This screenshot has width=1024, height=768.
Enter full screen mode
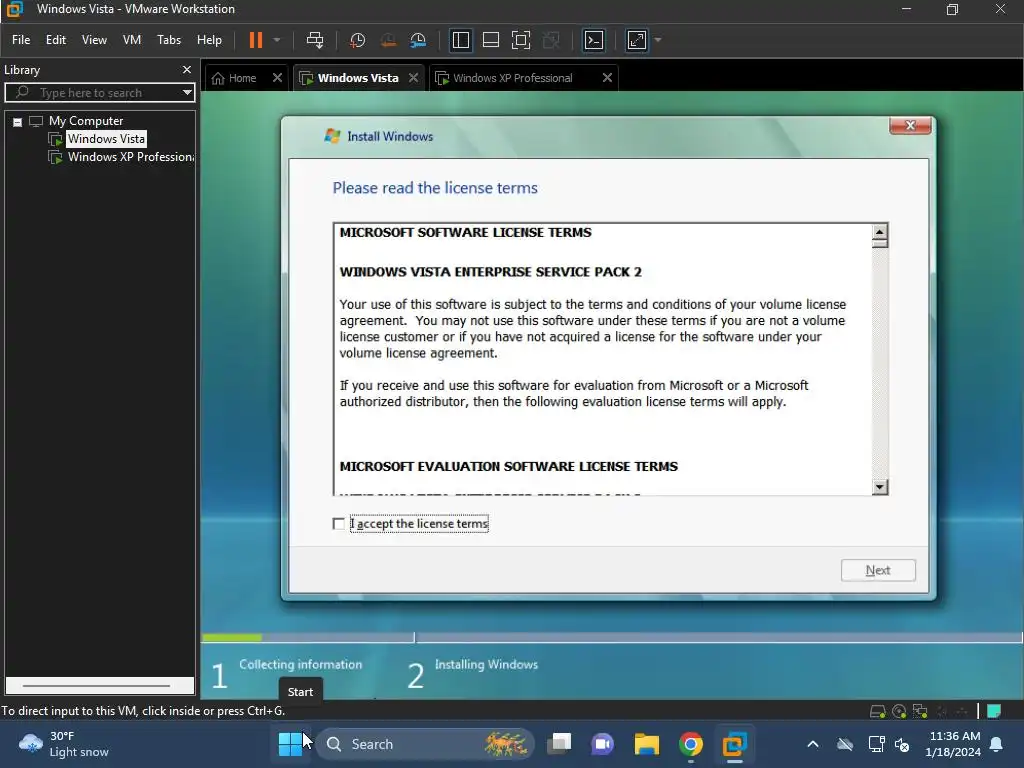coord(520,40)
